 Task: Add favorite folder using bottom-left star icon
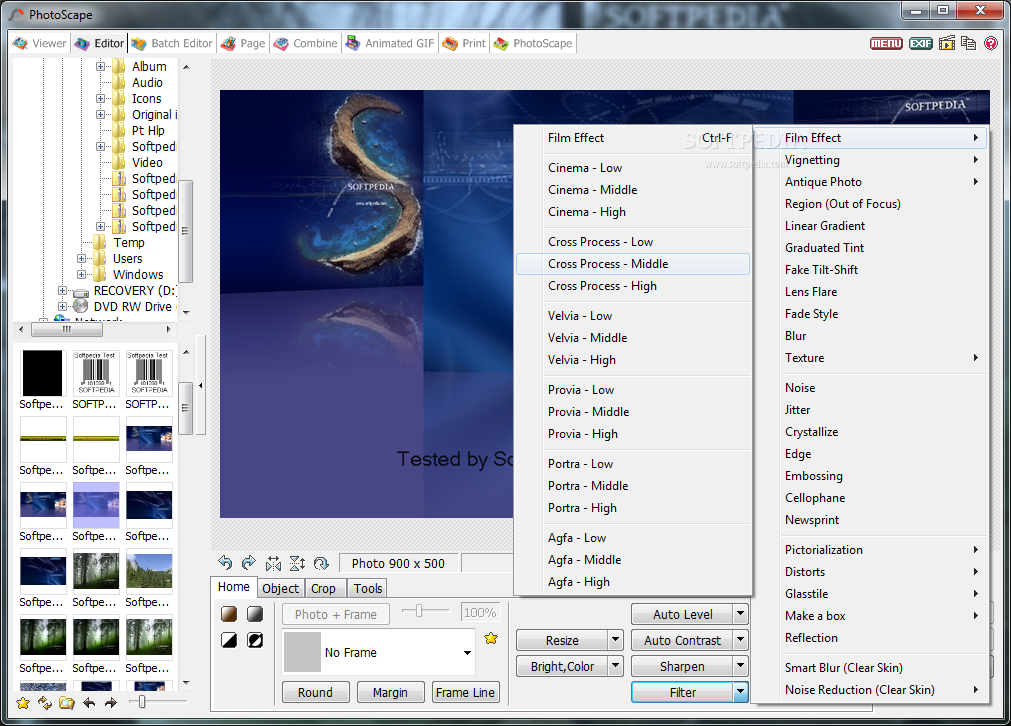point(23,703)
